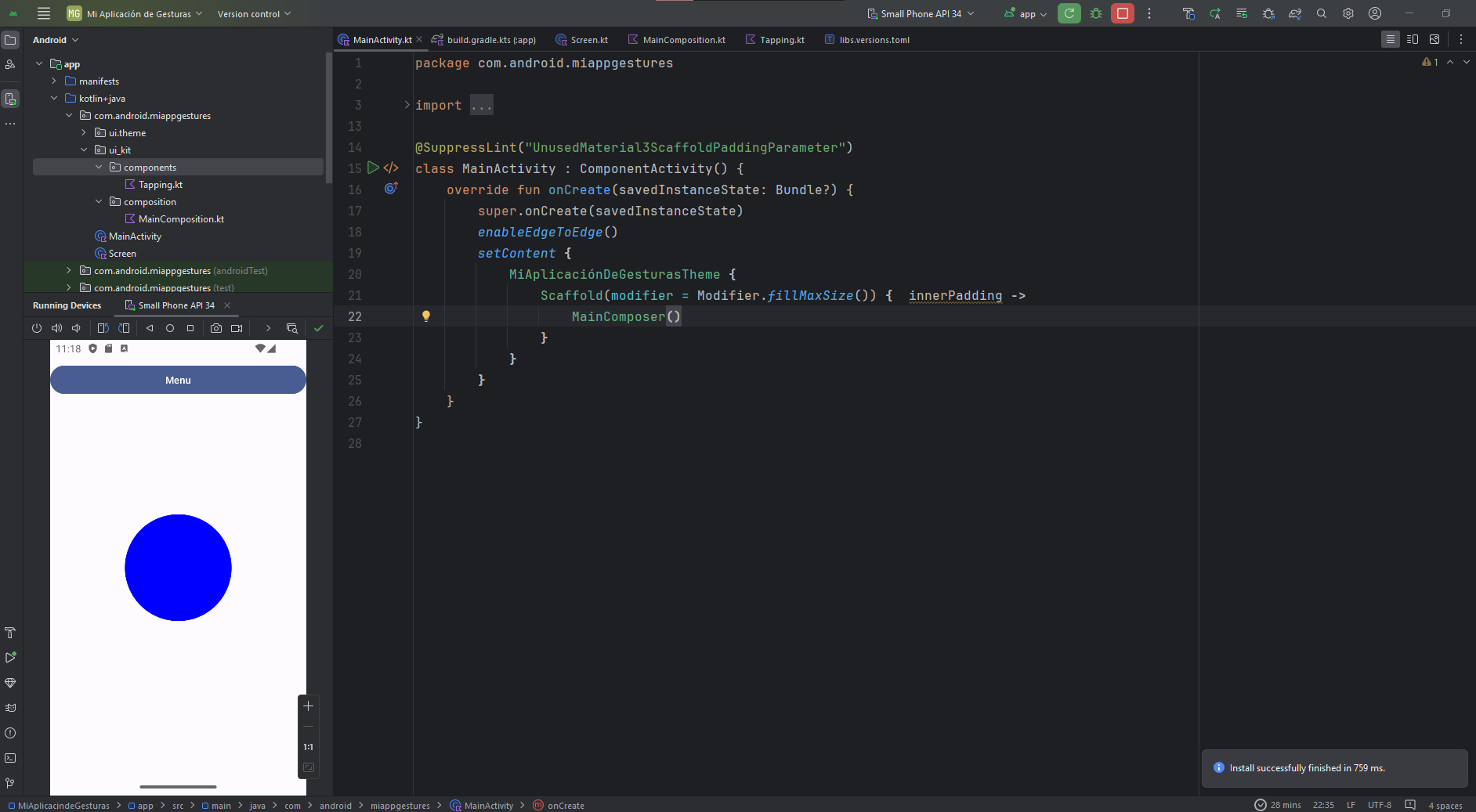1476x812 pixels.
Task: Tap the blue circle in the emulator
Action: tap(178, 568)
